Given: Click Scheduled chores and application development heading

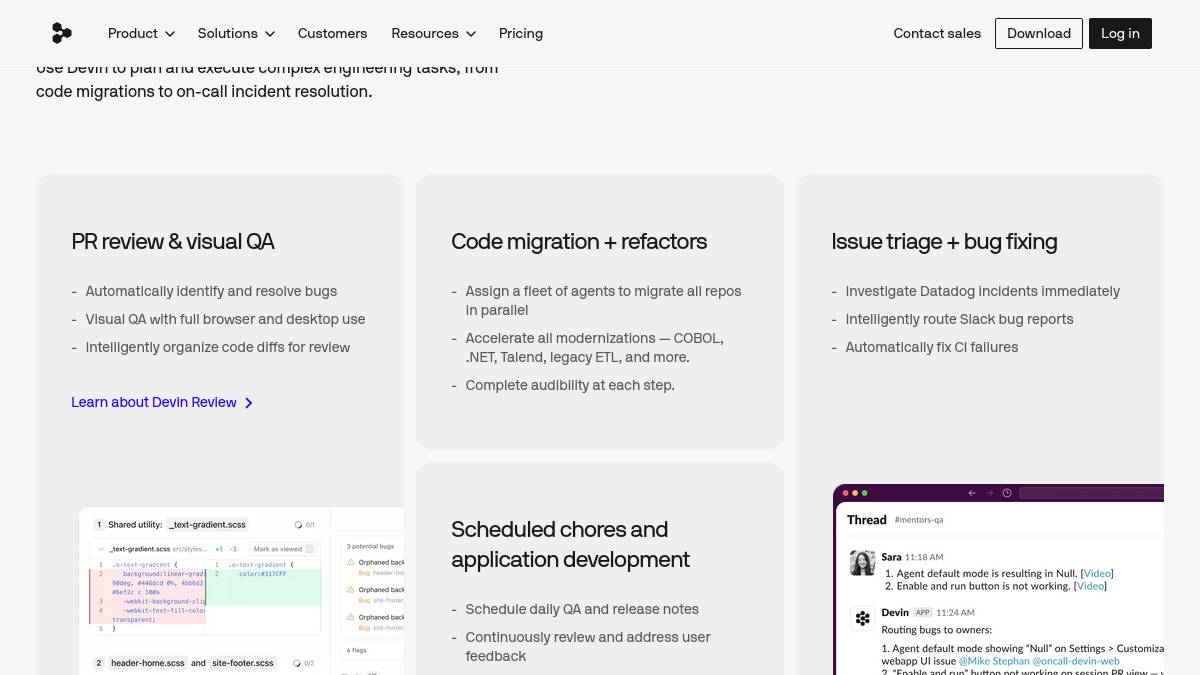Looking at the screenshot, I should click(570, 544).
